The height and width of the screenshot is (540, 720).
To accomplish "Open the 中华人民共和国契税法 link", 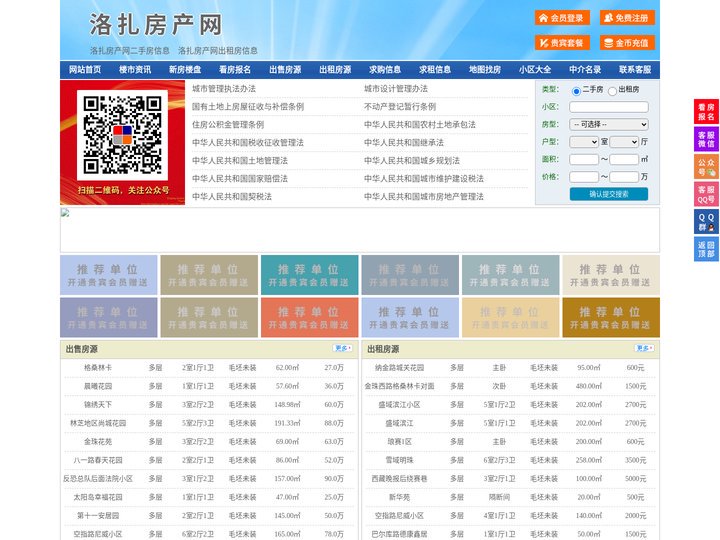I will click(232, 197).
